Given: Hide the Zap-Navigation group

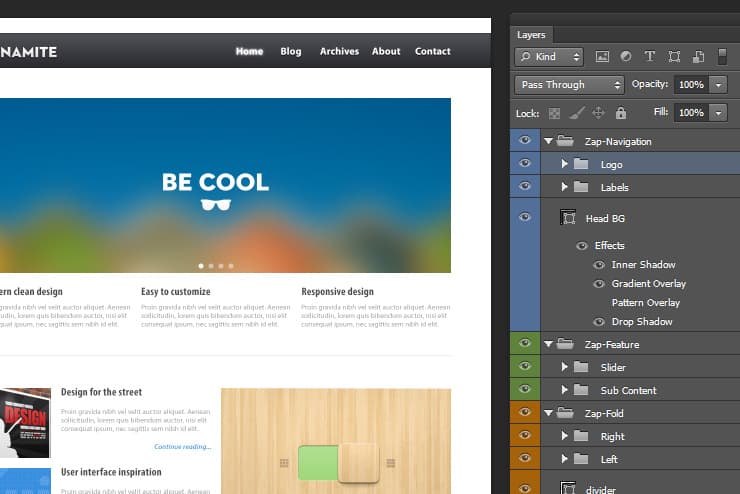Looking at the screenshot, I should point(525,141).
